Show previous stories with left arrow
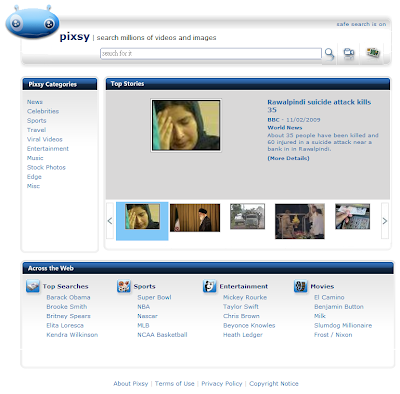Viewport: 400px width, 394px height. pyautogui.click(x=110, y=221)
